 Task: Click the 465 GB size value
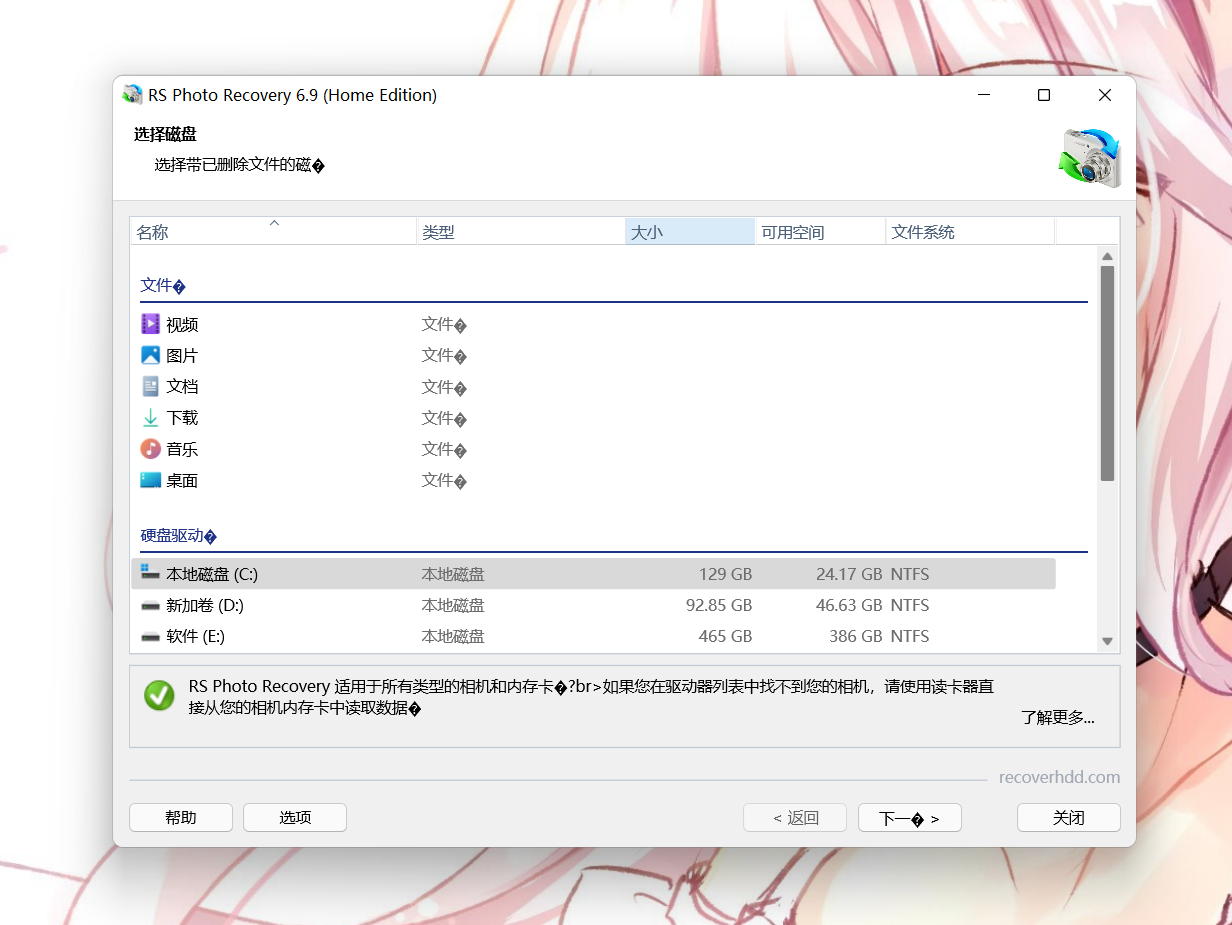725,636
